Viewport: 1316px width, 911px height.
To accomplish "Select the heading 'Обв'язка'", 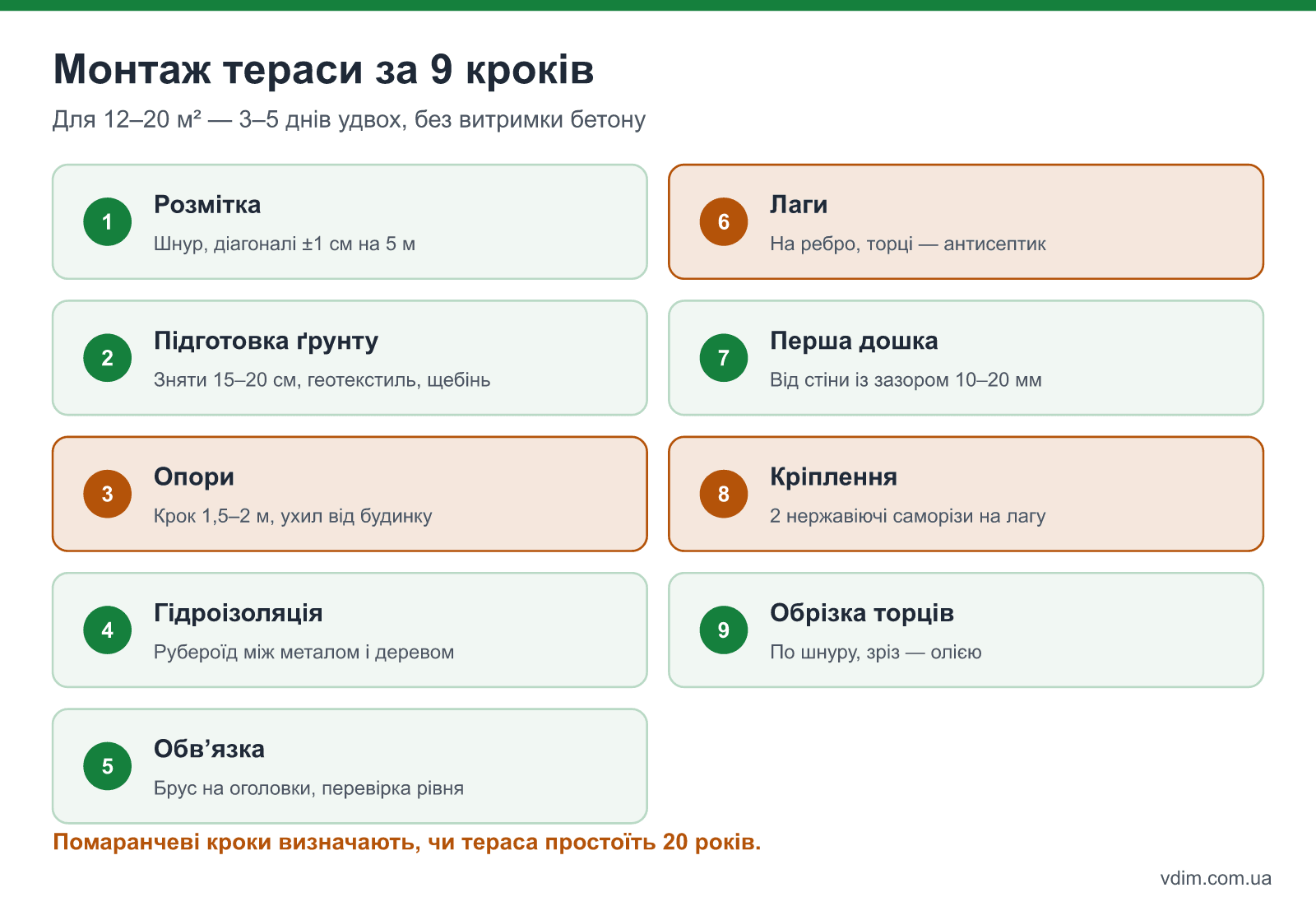I will 210,750.
